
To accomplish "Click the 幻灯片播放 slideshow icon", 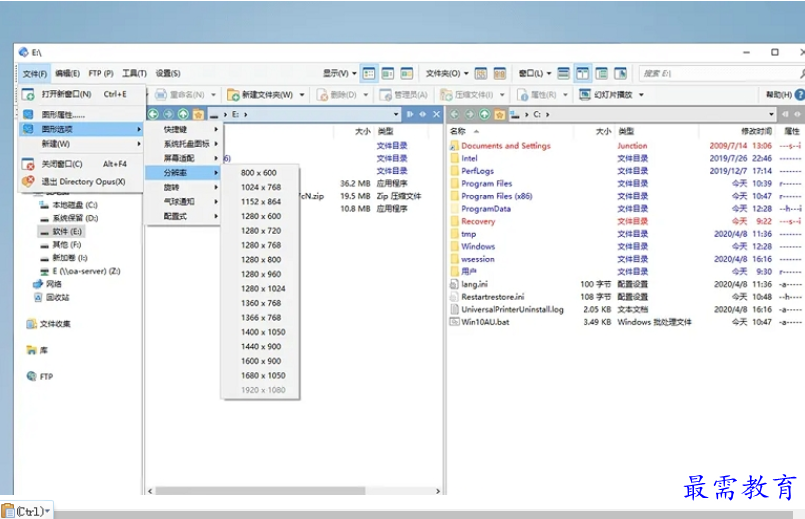I will [584, 94].
